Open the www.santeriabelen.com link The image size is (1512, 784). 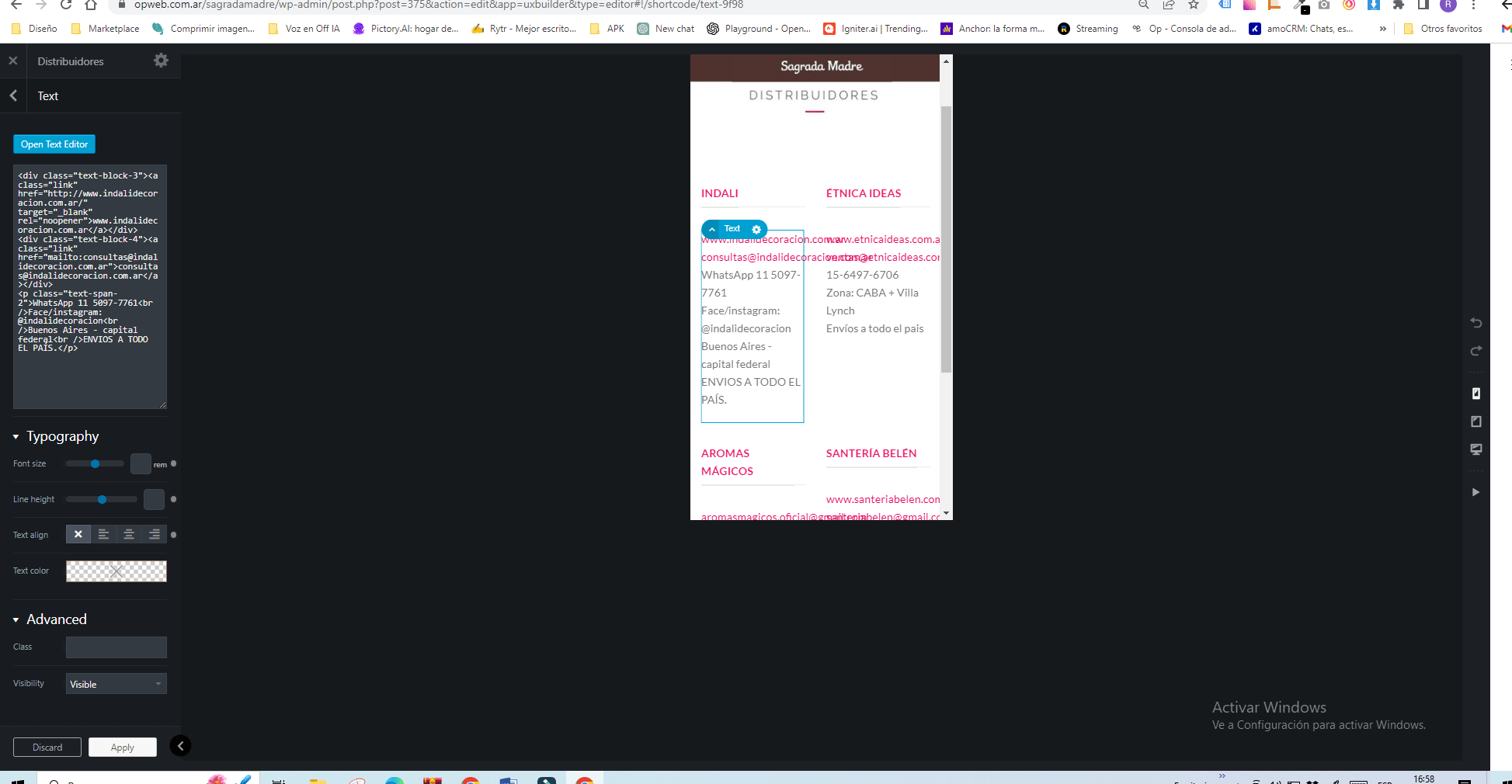883,499
